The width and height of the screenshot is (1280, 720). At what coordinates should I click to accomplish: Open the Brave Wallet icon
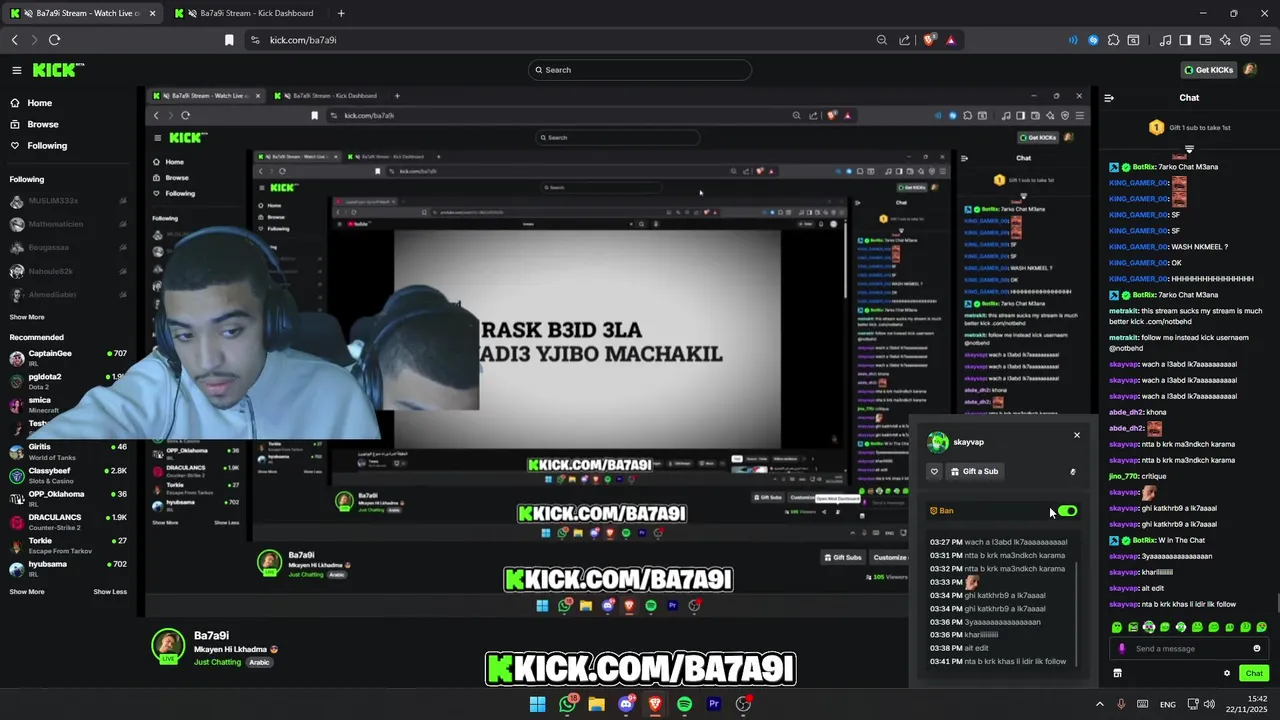coord(1205,40)
